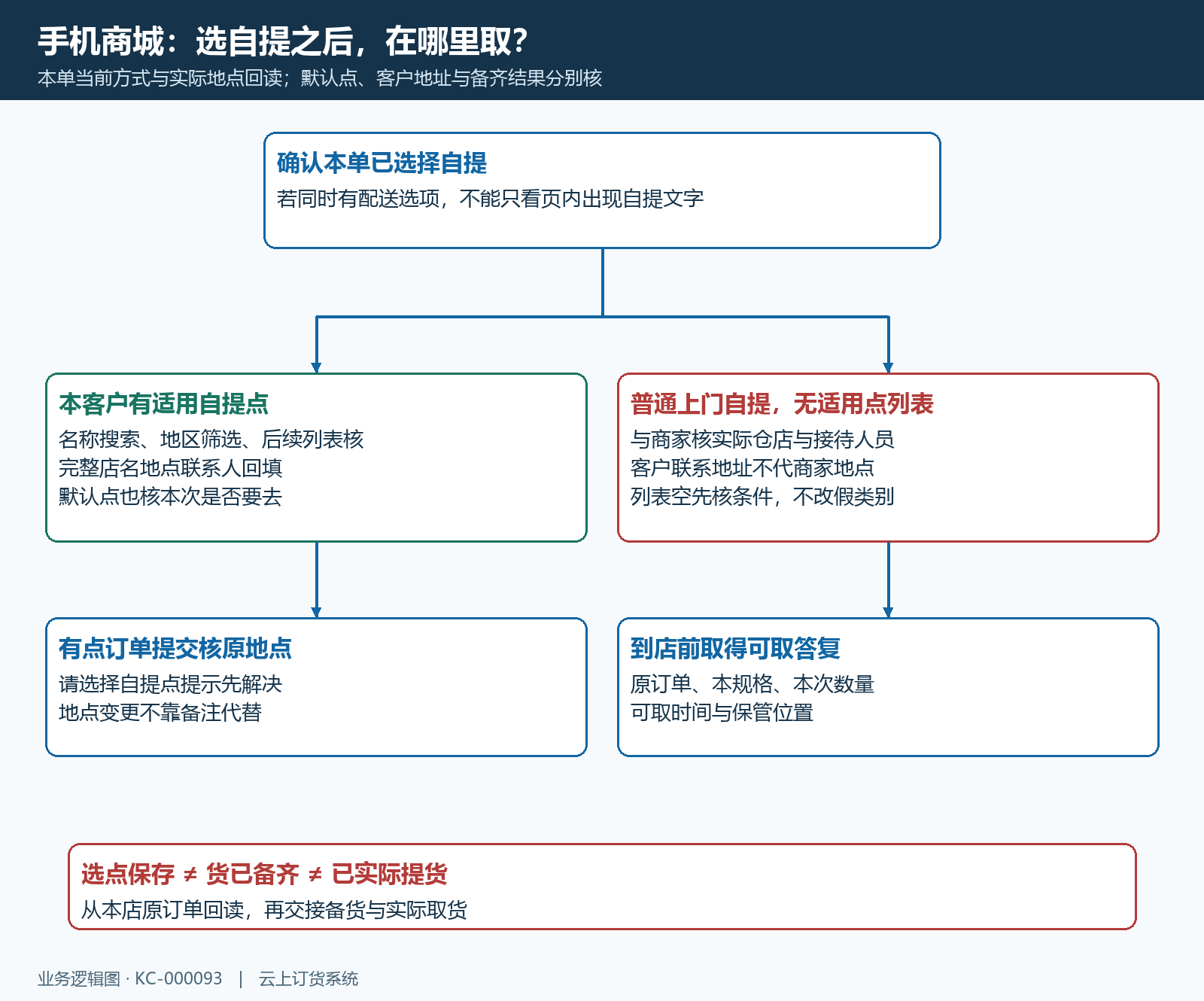This screenshot has height=1001, width=1204.
Task: Click the line 可取时间与保管位置
Action: tap(722, 713)
